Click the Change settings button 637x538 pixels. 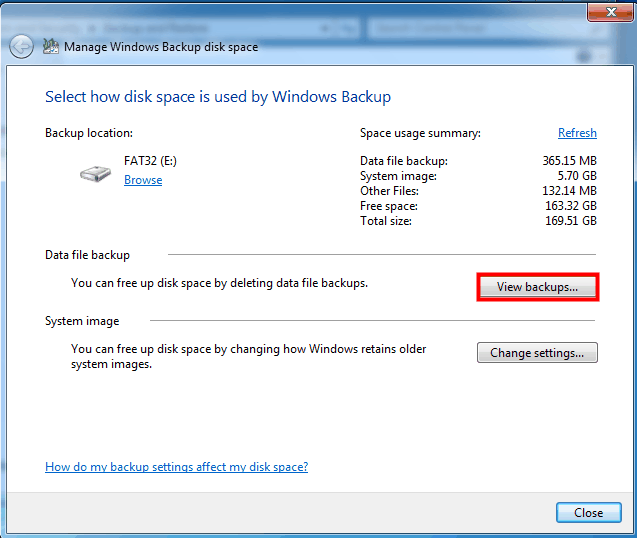pos(537,353)
